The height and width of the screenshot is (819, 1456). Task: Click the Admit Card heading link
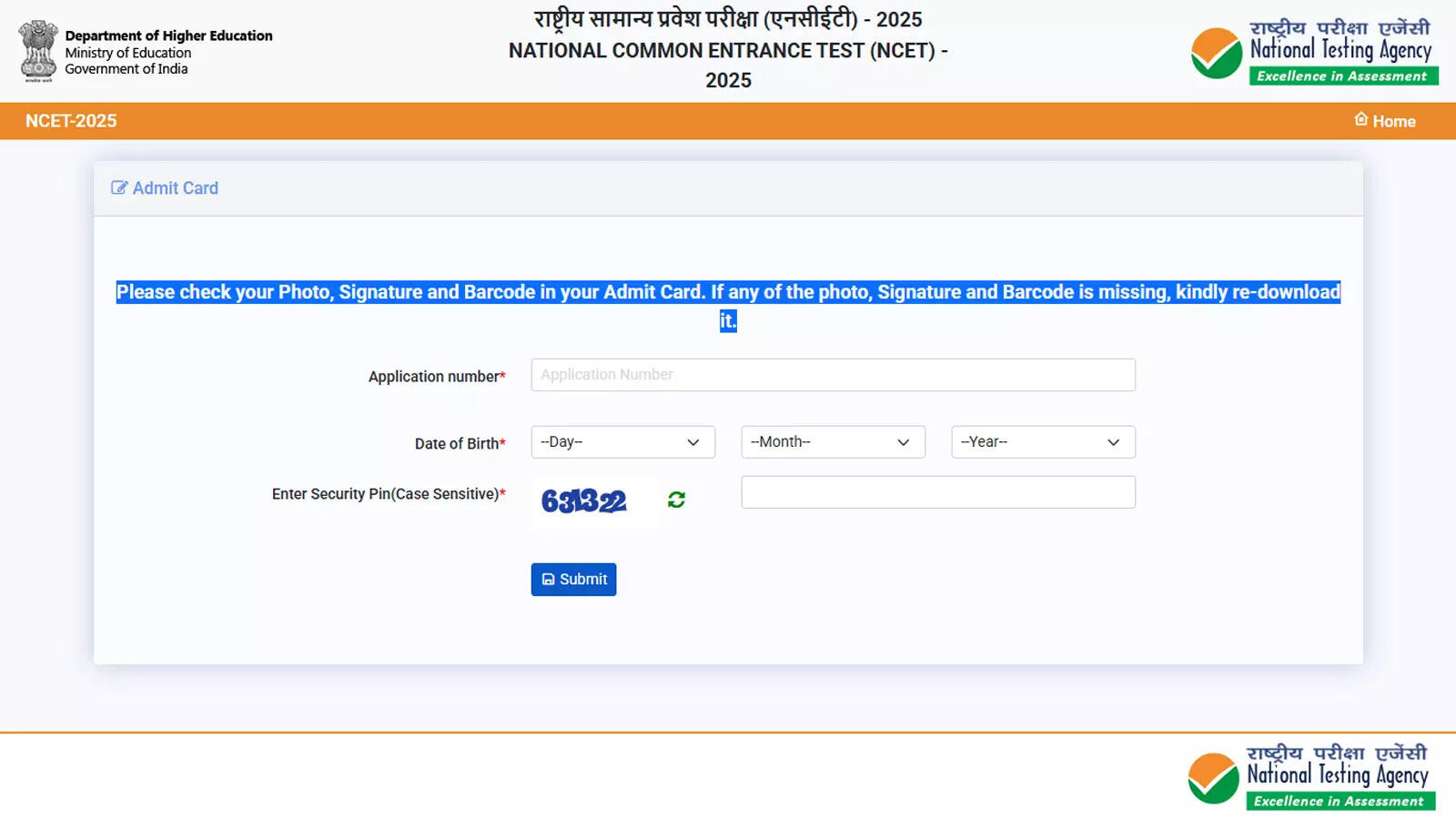(x=175, y=187)
